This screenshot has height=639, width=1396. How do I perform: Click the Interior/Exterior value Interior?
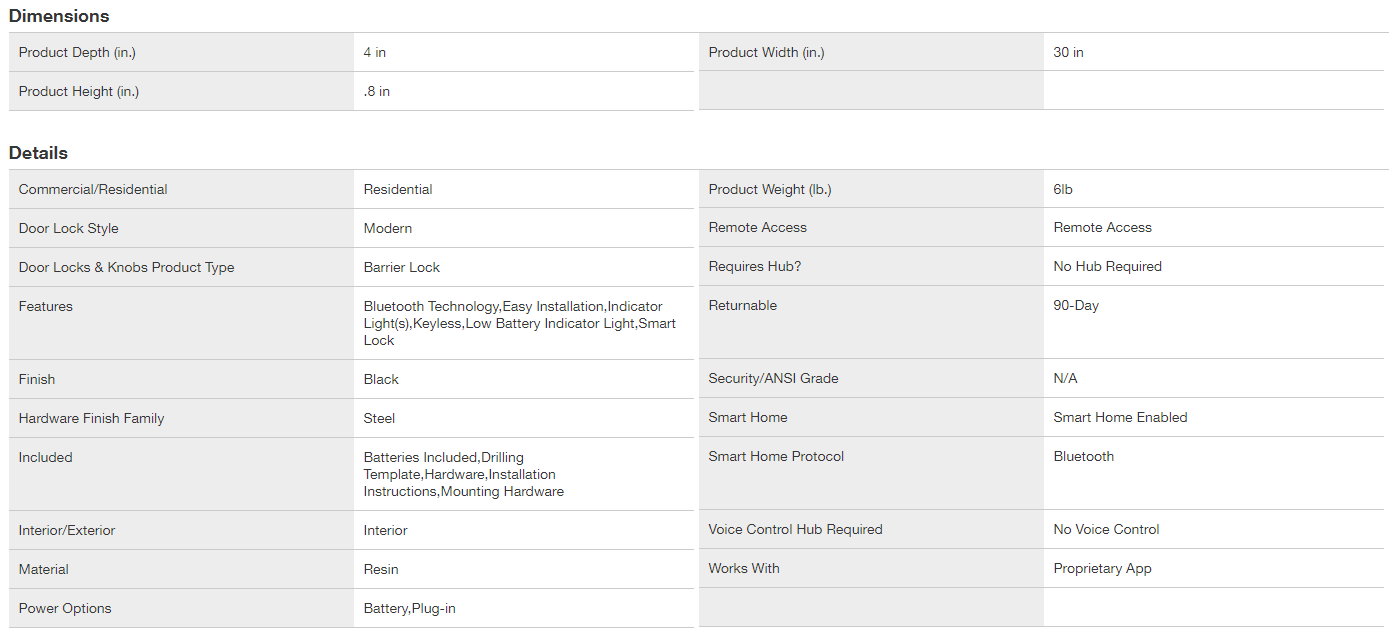pos(386,530)
